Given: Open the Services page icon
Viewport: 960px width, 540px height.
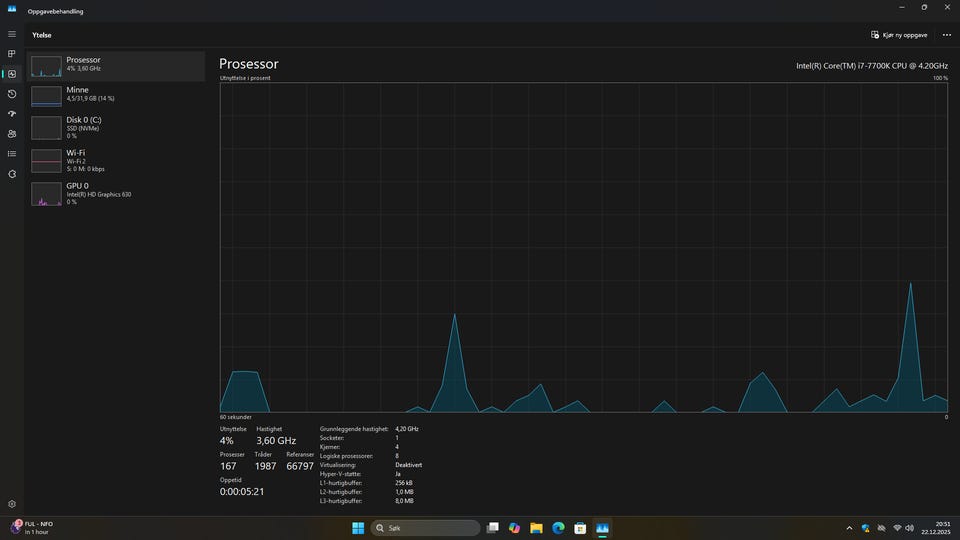Looking at the screenshot, I should pos(12,174).
